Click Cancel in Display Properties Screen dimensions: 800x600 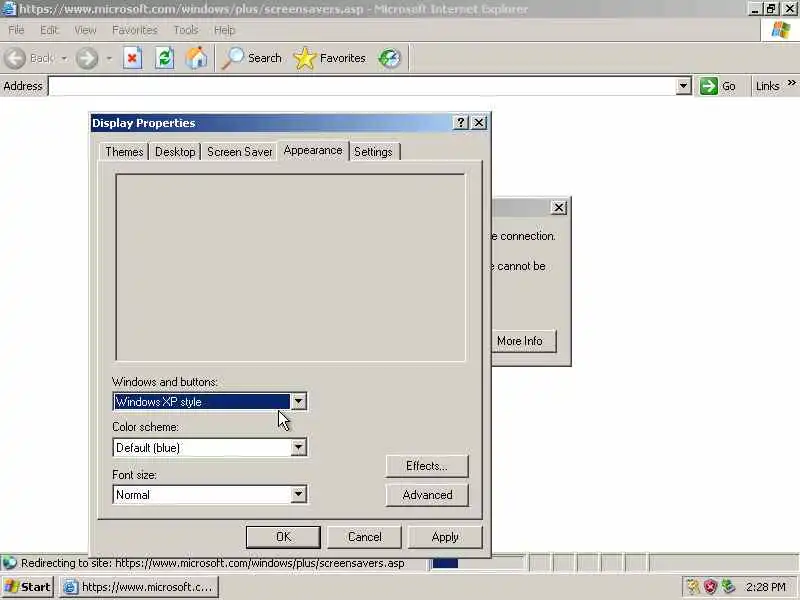(364, 537)
